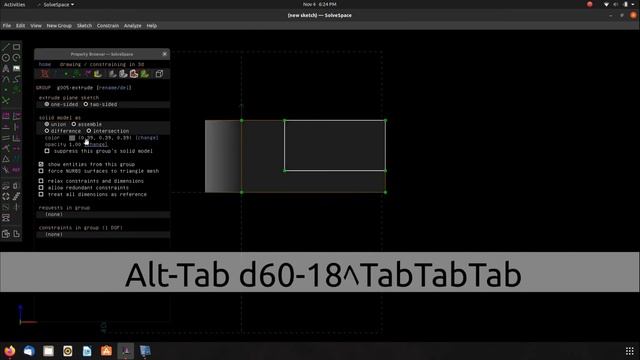The image size is (640, 360).
Task: Open Thunderbird mail from the dock
Action: pos(29,351)
